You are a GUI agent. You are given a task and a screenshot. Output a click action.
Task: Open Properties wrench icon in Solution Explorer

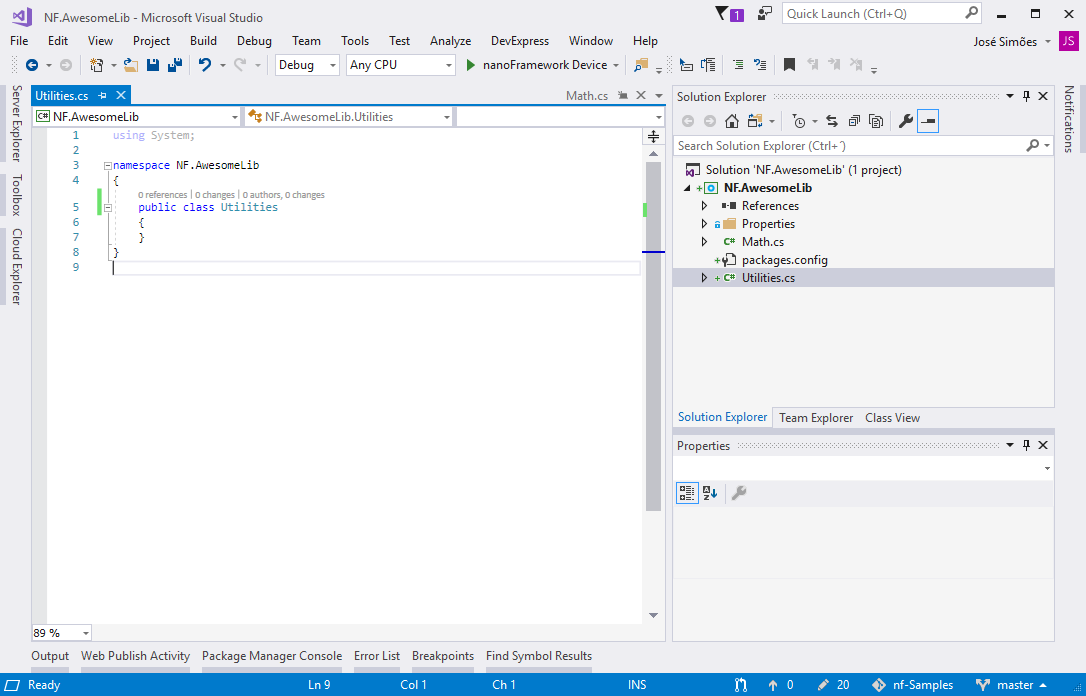tap(905, 121)
